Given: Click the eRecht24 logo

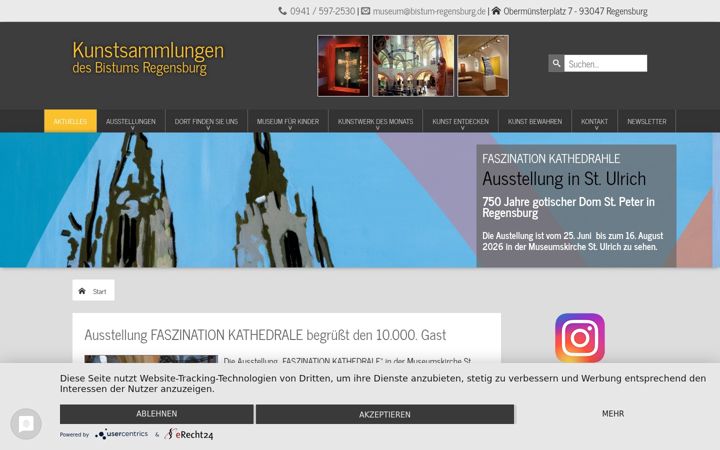Looking at the screenshot, I should (189, 434).
